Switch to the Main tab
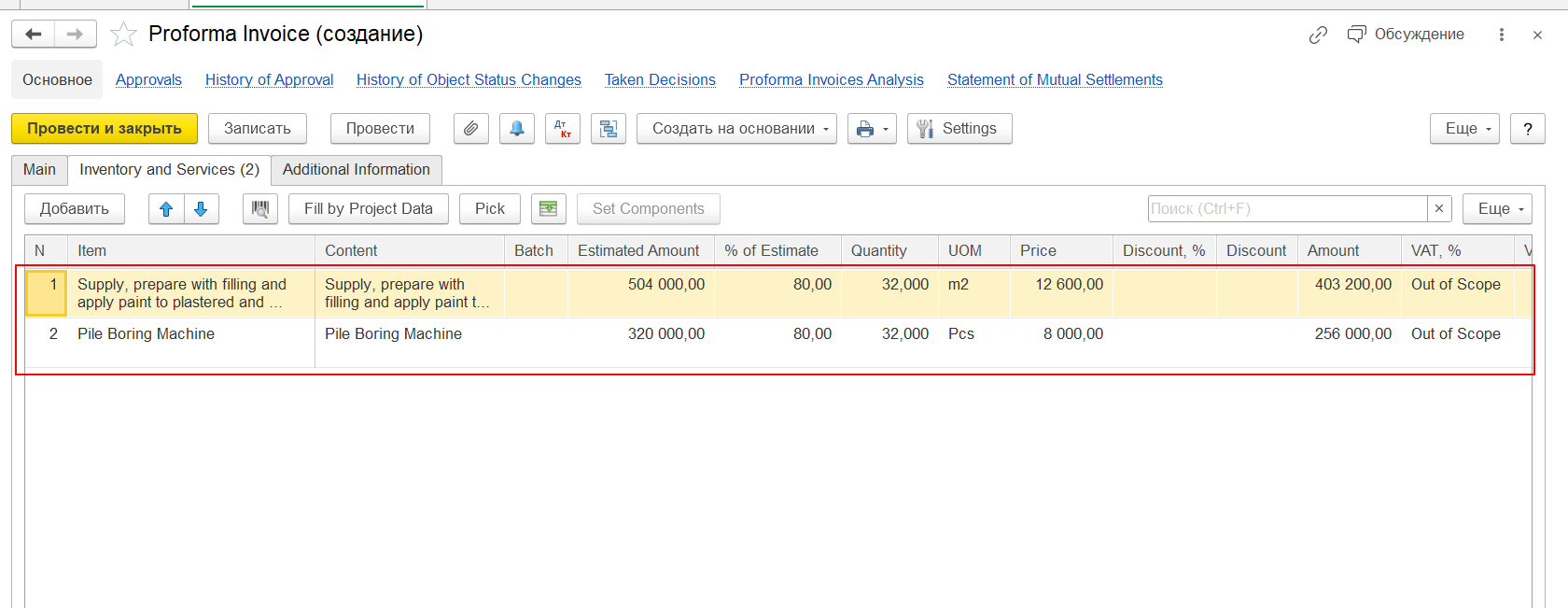1568x608 pixels. 39,170
